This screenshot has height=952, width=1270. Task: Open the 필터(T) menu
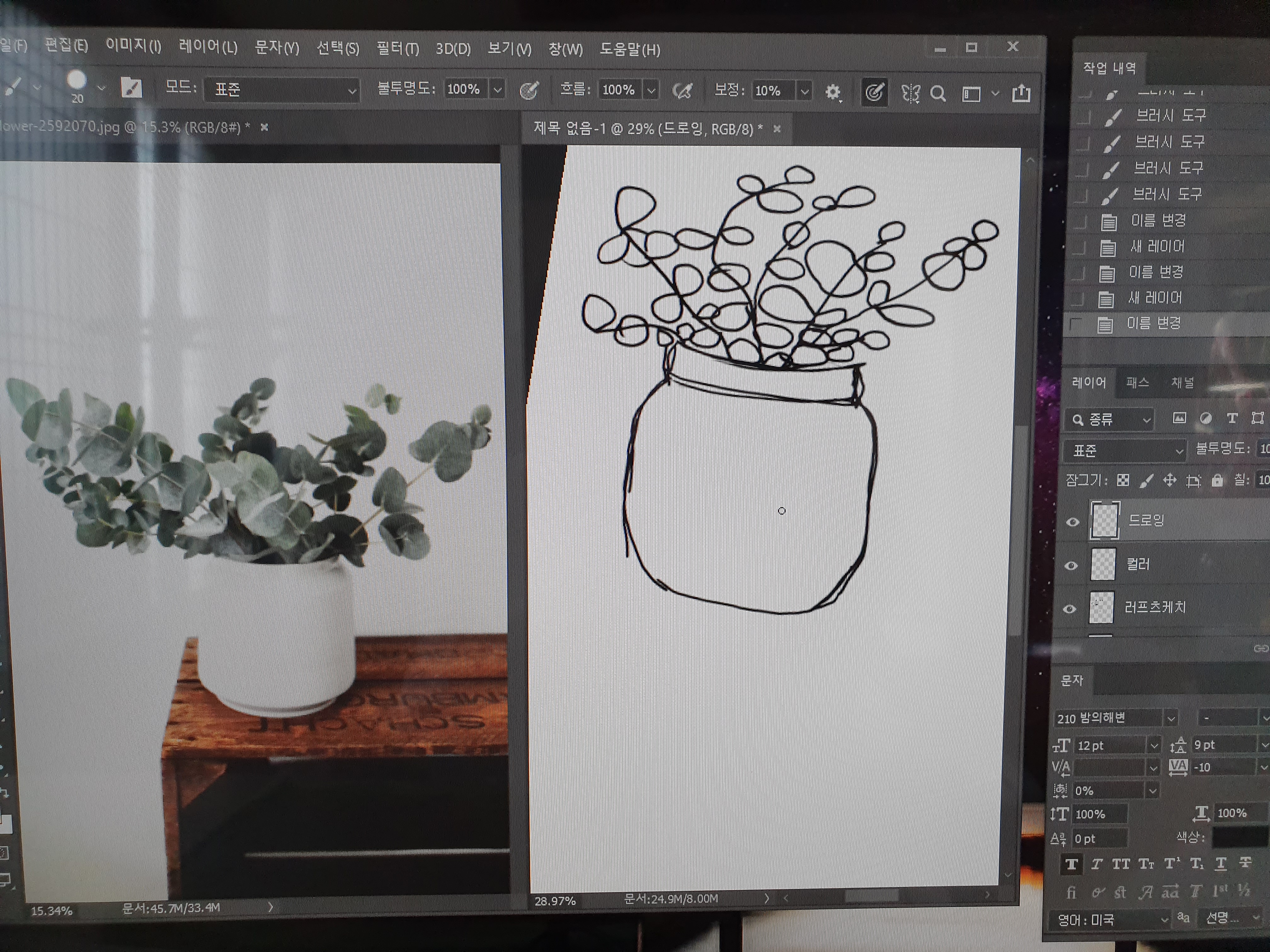[397, 49]
